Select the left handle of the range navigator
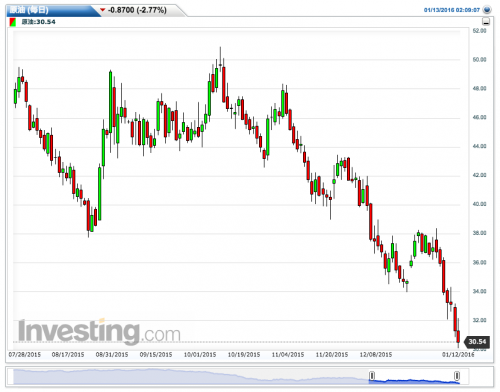 [x=372, y=376]
